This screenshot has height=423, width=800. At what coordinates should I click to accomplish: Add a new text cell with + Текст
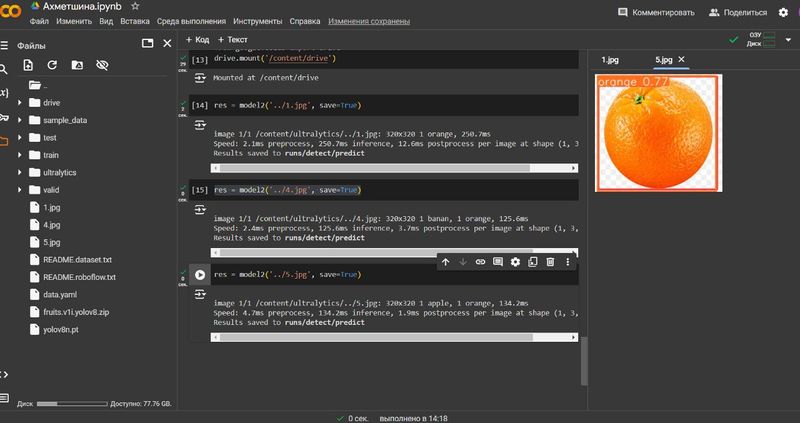[233, 39]
